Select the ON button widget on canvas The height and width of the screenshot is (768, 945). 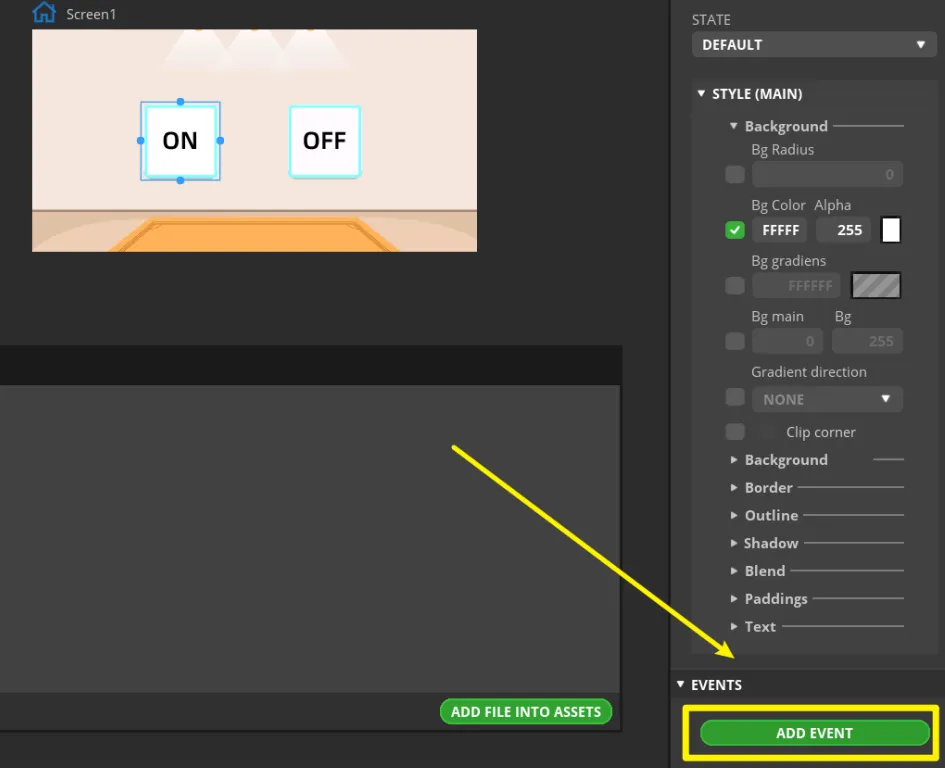180,141
